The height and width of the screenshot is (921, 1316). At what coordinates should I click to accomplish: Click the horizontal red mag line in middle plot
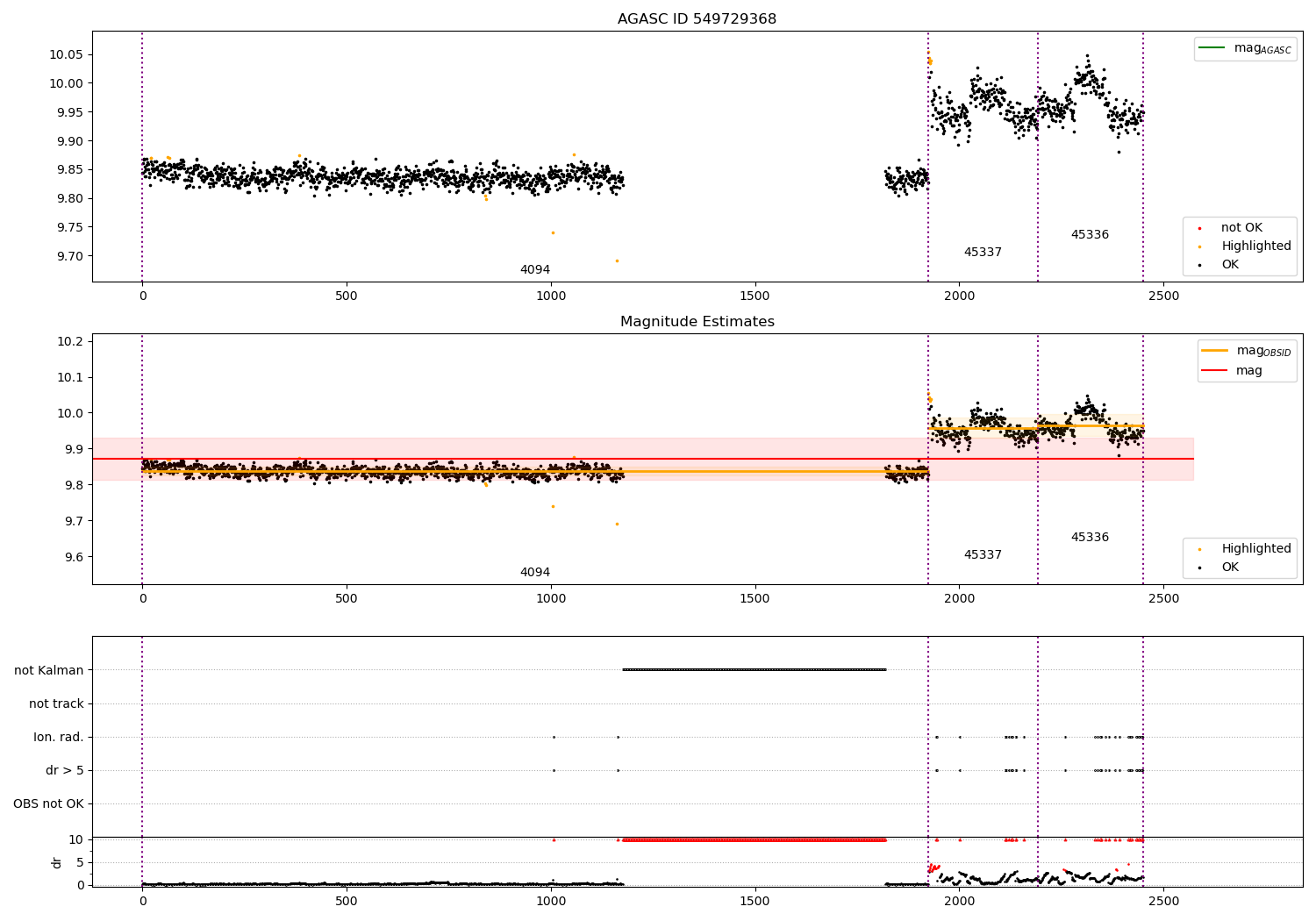[x=643, y=459]
